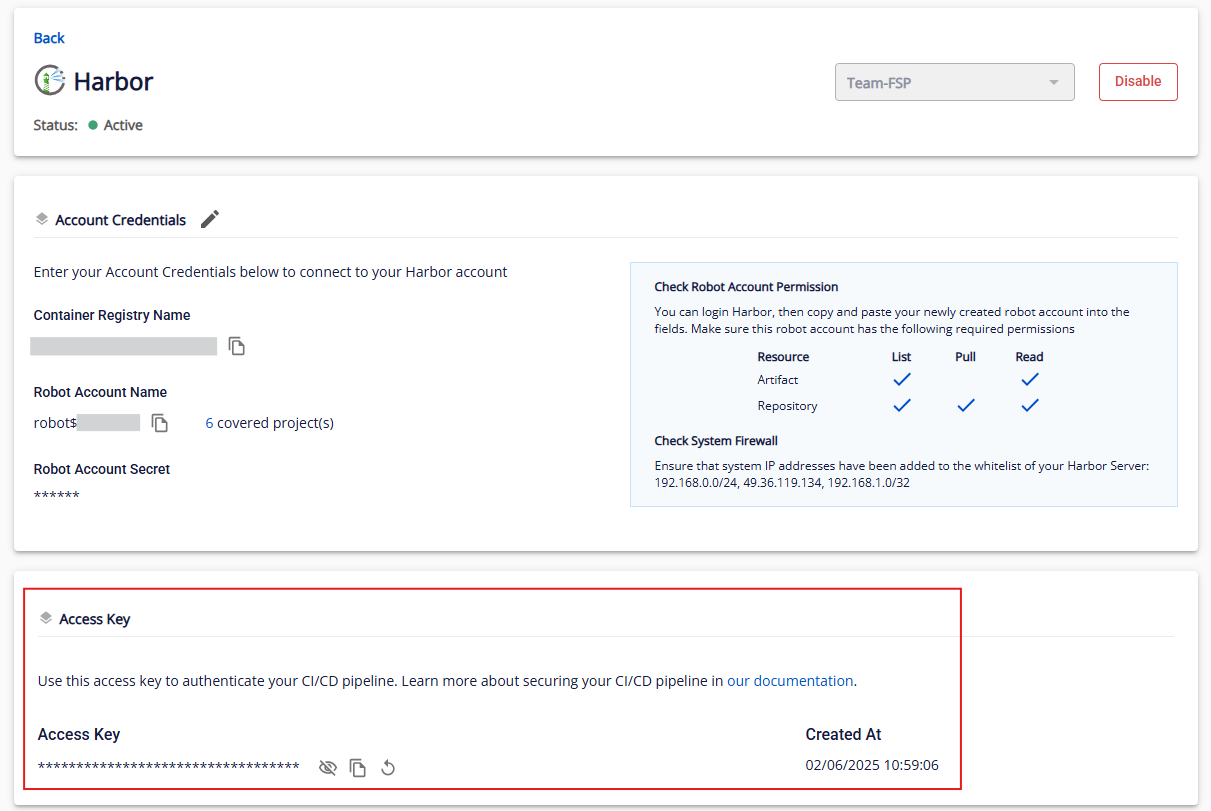Screen dimensions: 1211x811
Task: Select the whitelist IP addresses text
Action: [x=782, y=482]
